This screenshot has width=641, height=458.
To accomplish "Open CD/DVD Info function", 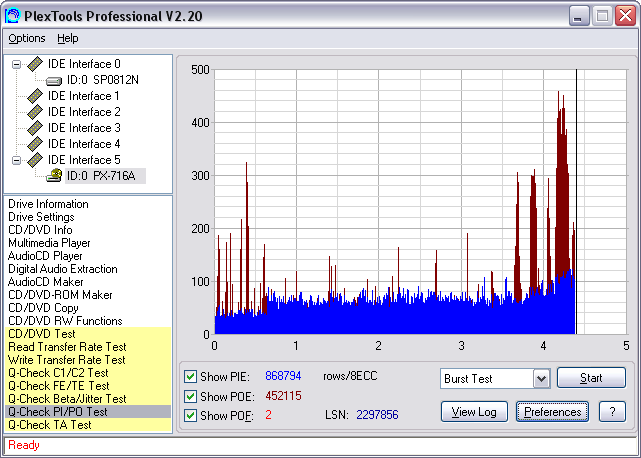I will 40,230.
